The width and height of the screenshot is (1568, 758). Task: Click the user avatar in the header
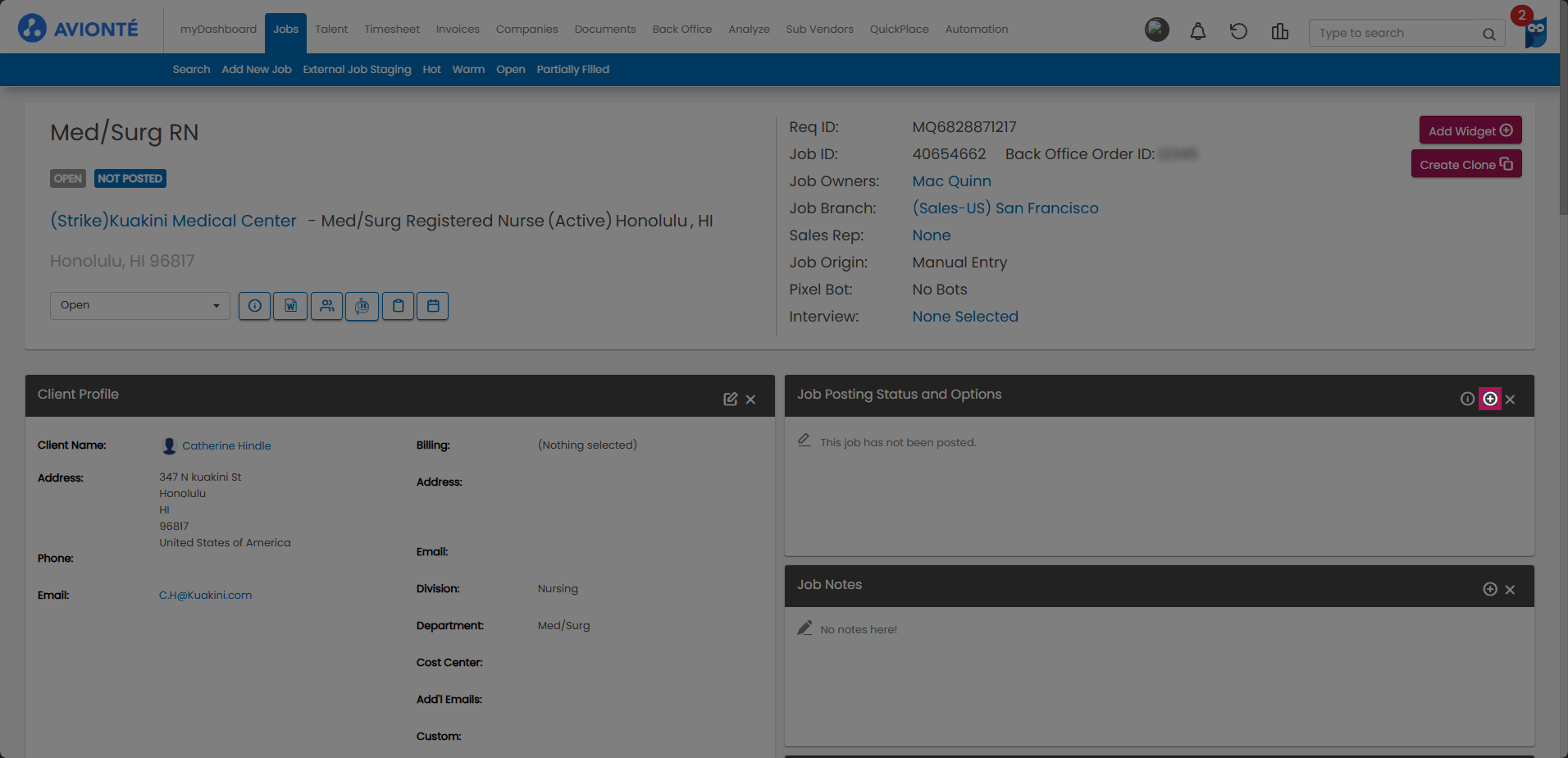(x=1157, y=30)
